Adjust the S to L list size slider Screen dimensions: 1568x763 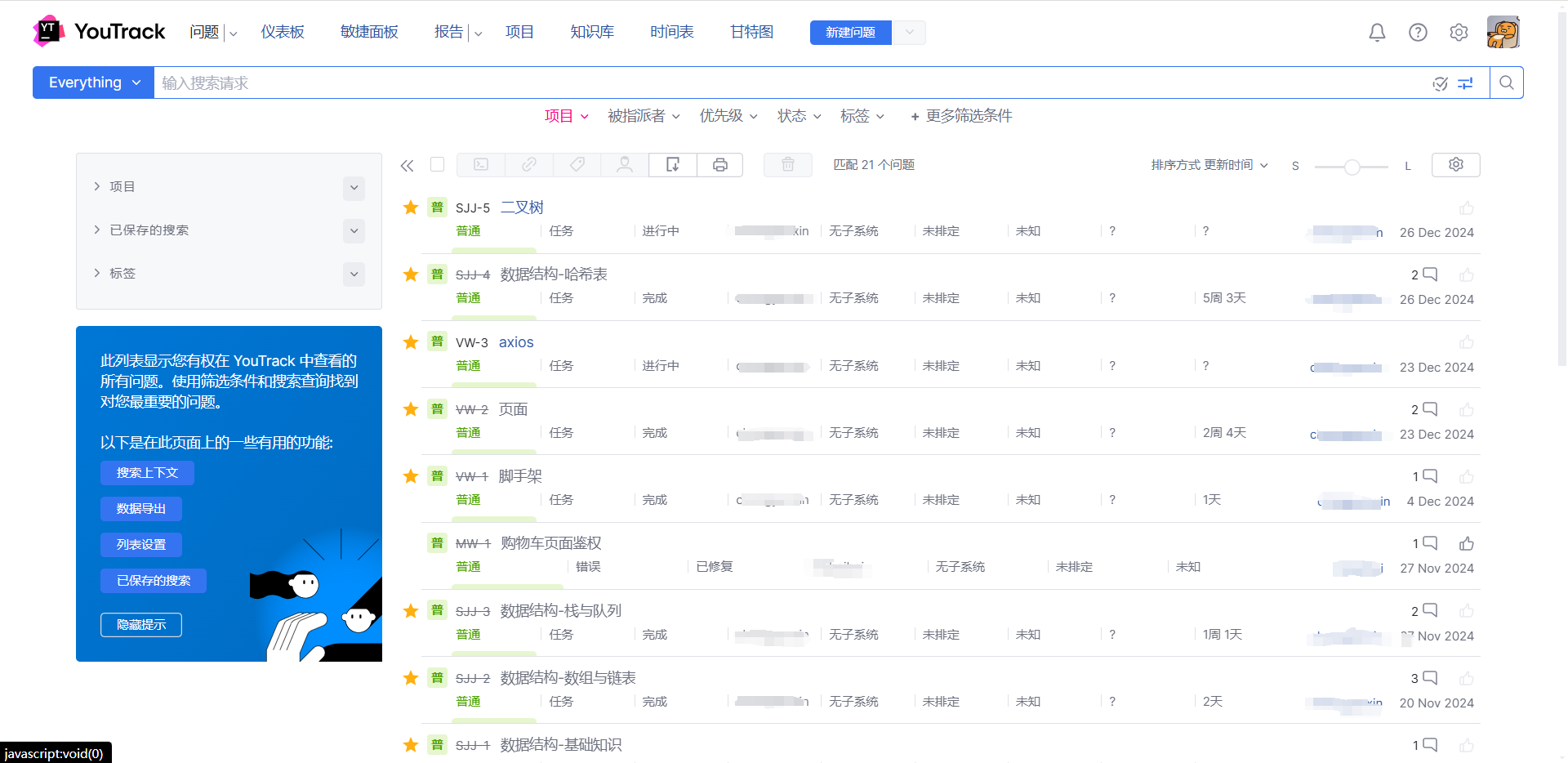[1352, 167]
